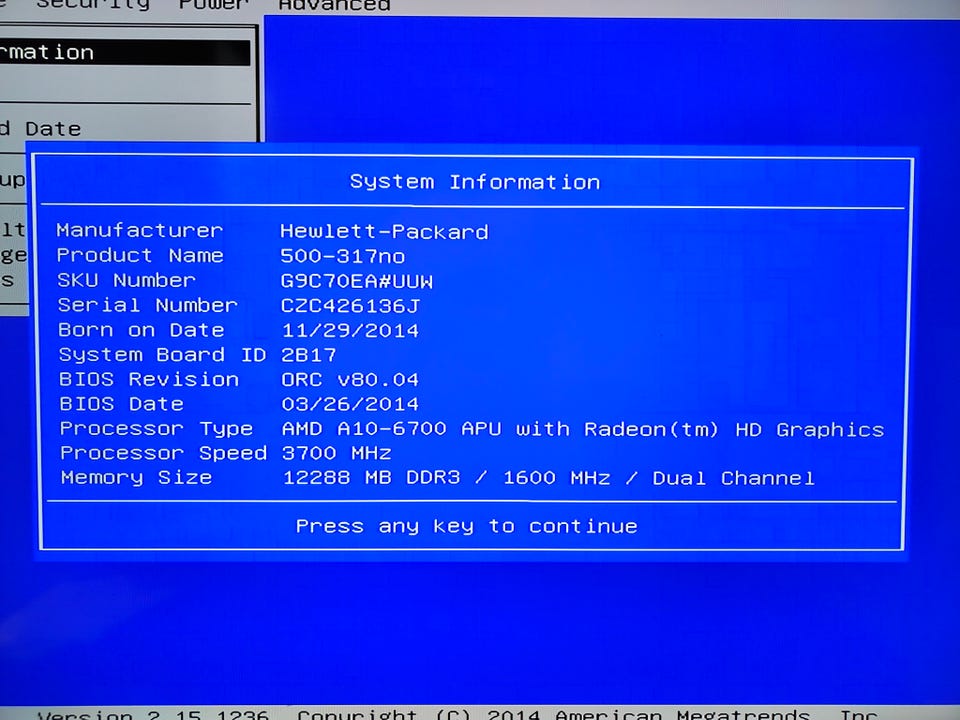Select the Date menu entry
This screenshot has height=720, width=960.
[40, 129]
